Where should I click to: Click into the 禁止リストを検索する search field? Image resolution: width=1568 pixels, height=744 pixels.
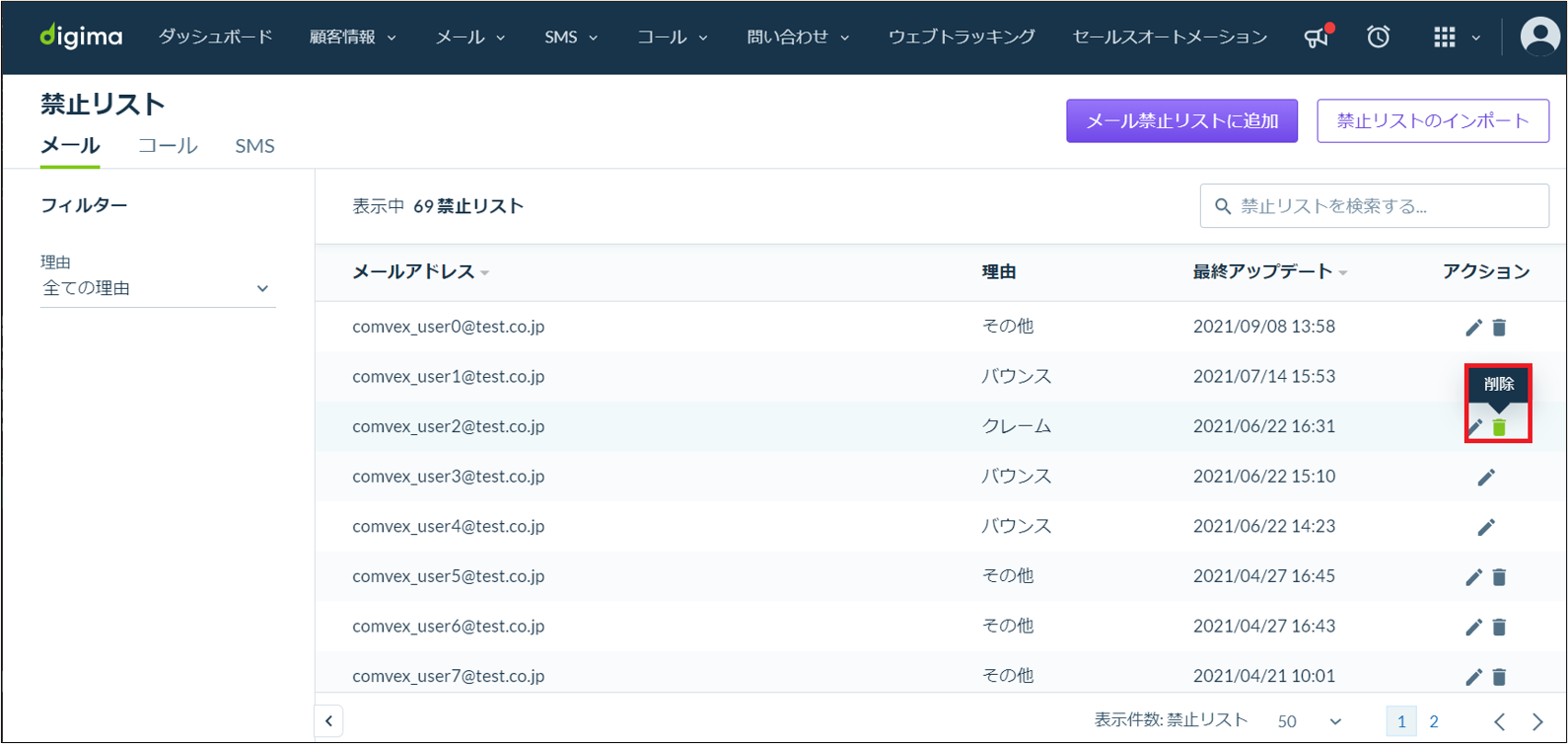[1375, 206]
